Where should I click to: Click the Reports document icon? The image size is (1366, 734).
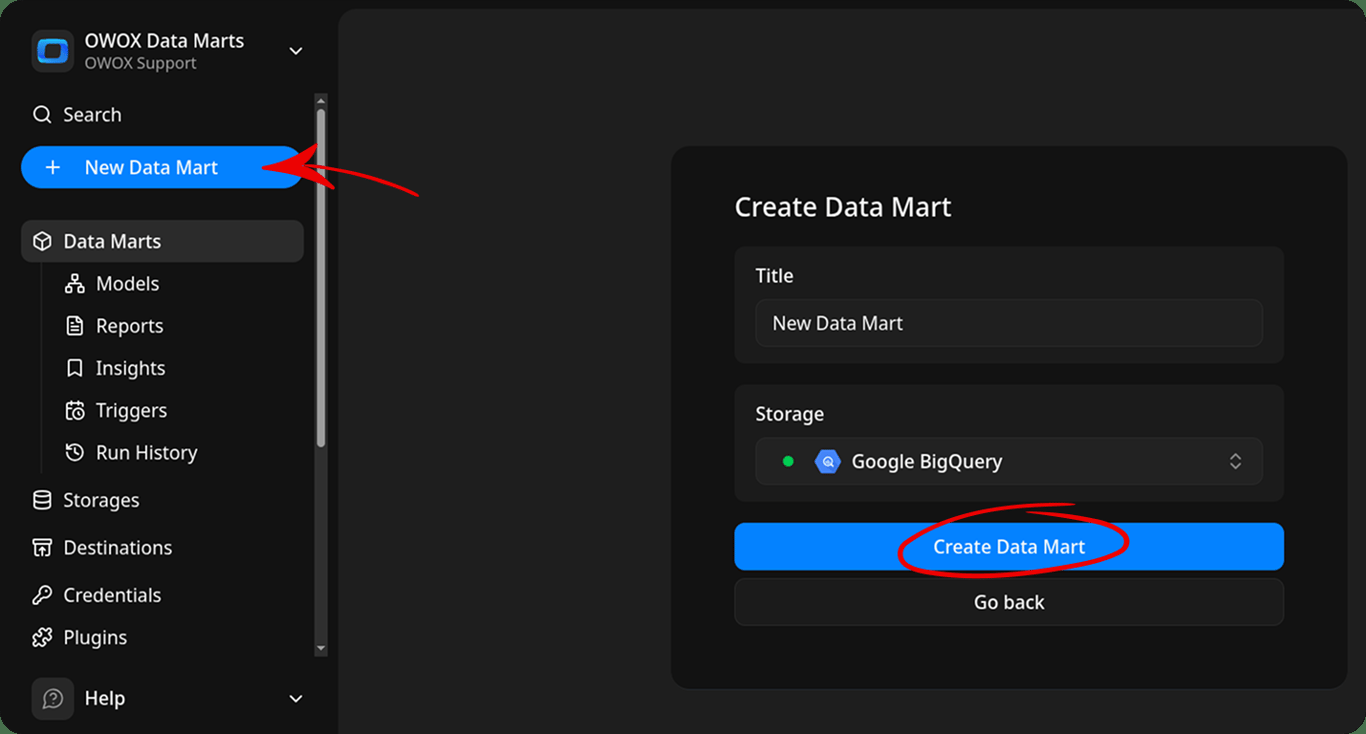(75, 326)
